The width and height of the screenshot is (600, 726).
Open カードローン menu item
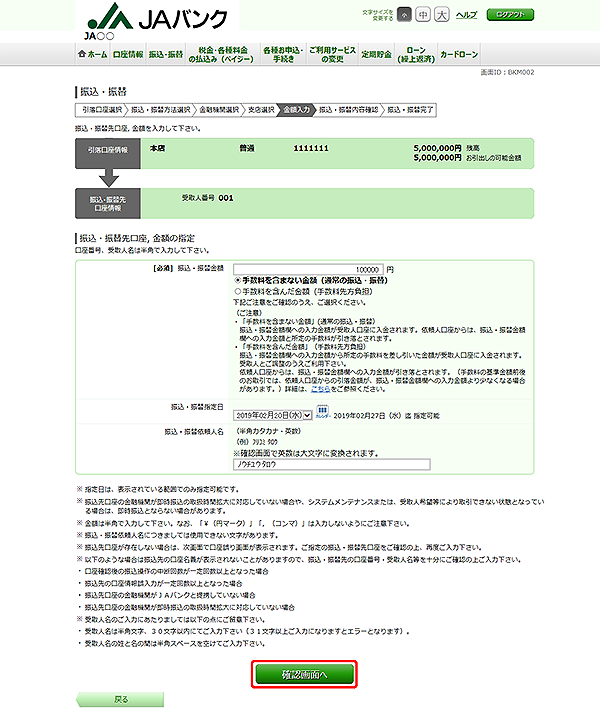pyautogui.click(x=460, y=53)
